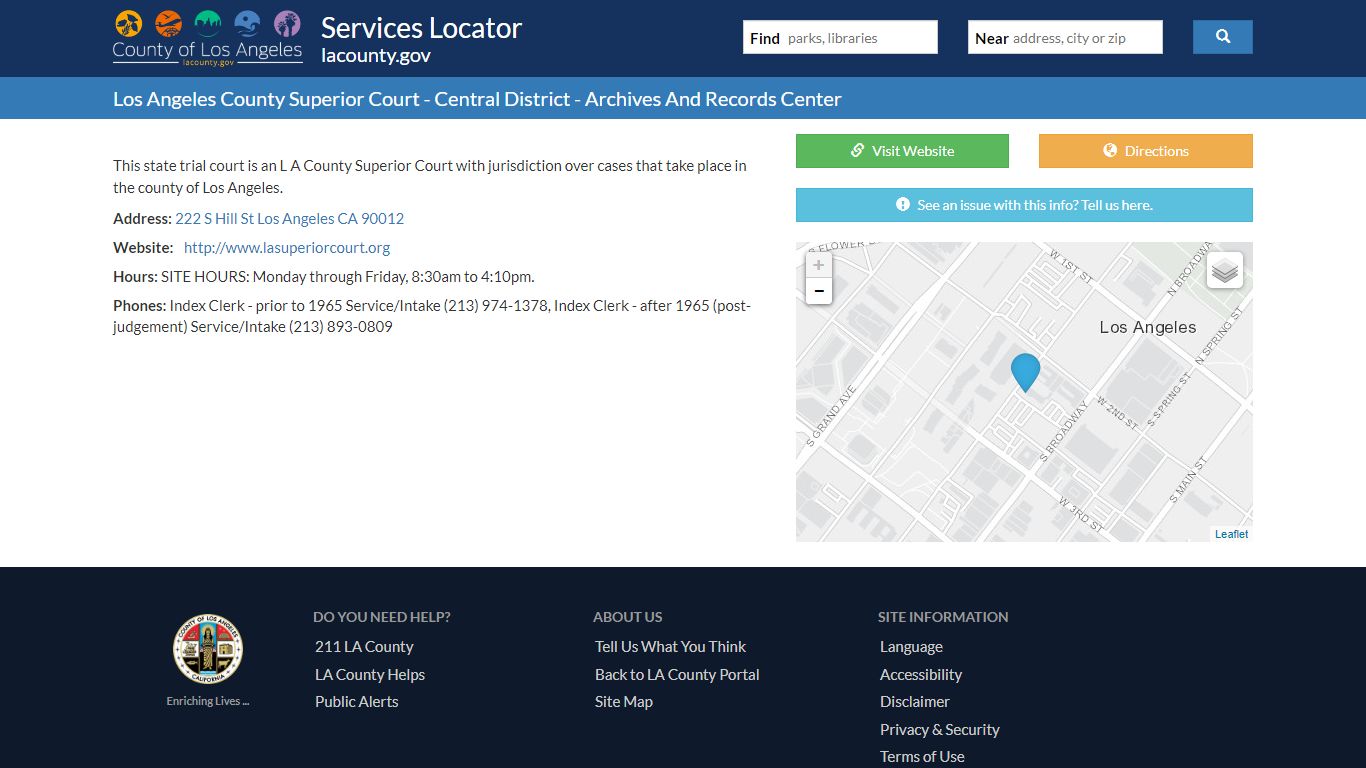Open the Site Map link
This screenshot has height=768, width=1366.
tap(624, 702)
